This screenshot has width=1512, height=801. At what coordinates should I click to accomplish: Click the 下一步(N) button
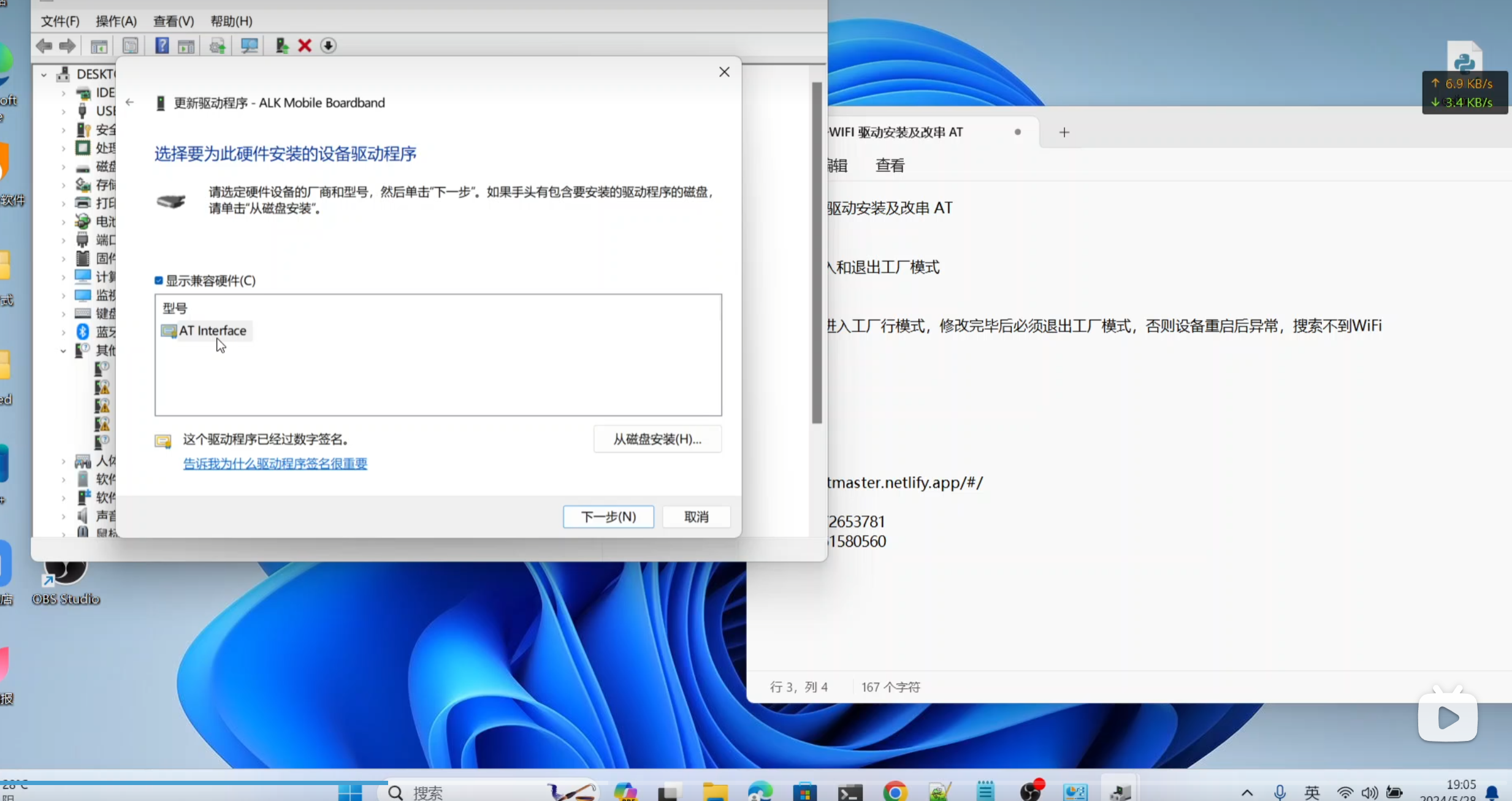(608, 517)
